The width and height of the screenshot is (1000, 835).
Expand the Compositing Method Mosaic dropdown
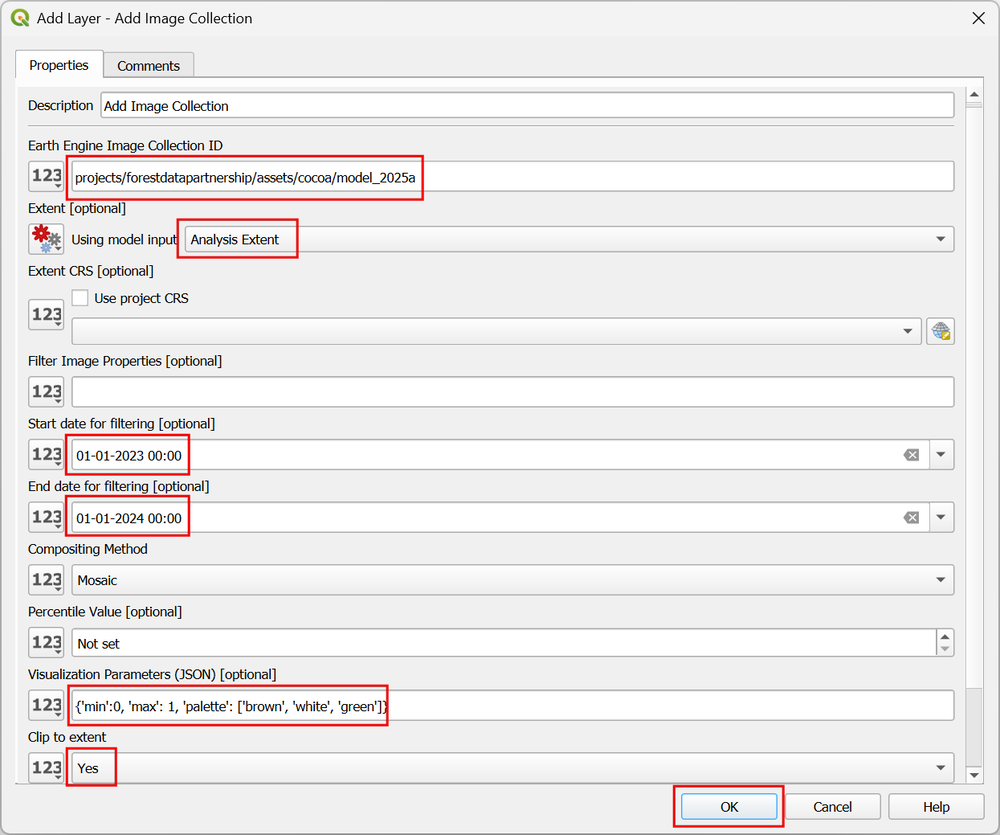coord(513,580)
